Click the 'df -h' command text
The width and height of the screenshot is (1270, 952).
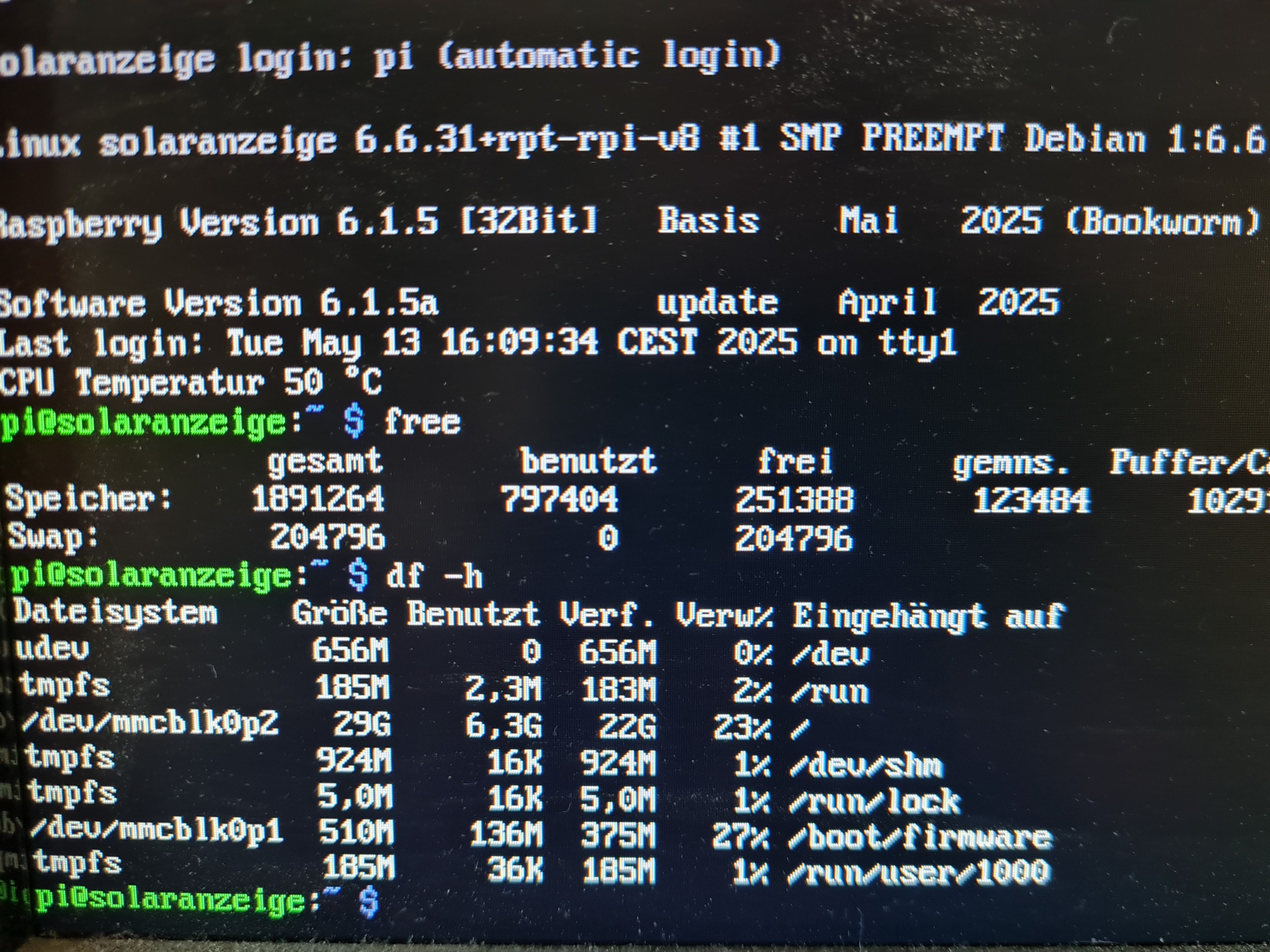pos(434,575)
